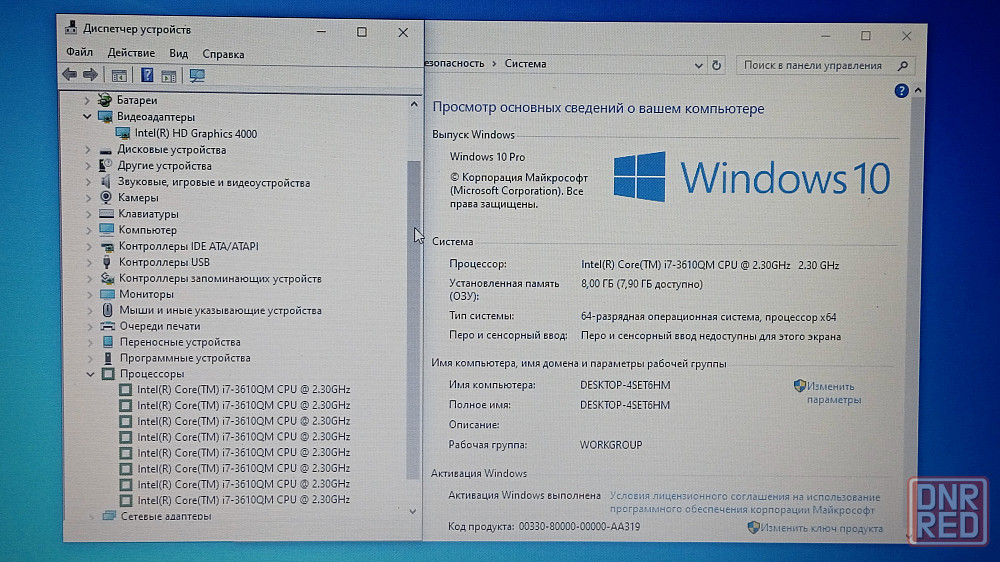Select the Камеры category icon

coord(106,198)
